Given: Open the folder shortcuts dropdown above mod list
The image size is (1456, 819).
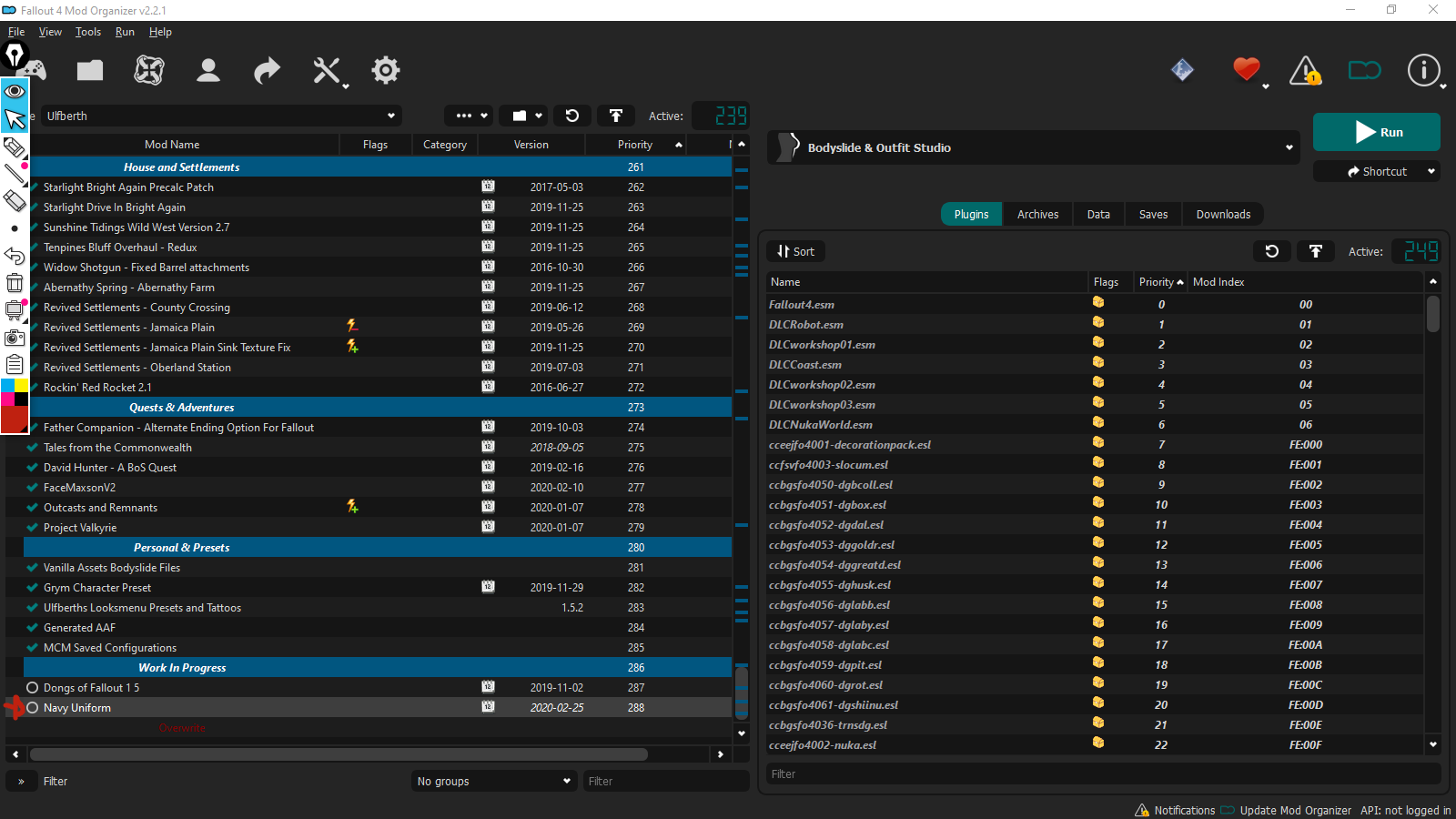Looking at the screenshot, I should pyautogui.click(x=523, y=116).
